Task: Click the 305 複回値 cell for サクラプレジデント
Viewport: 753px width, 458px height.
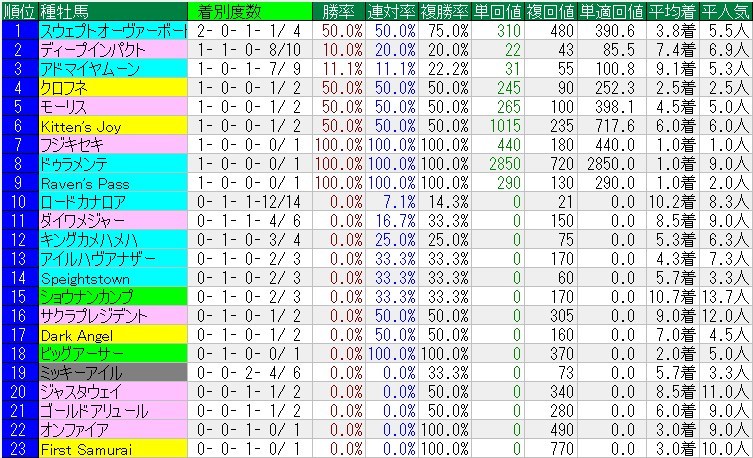Action: tap(550, 316)
